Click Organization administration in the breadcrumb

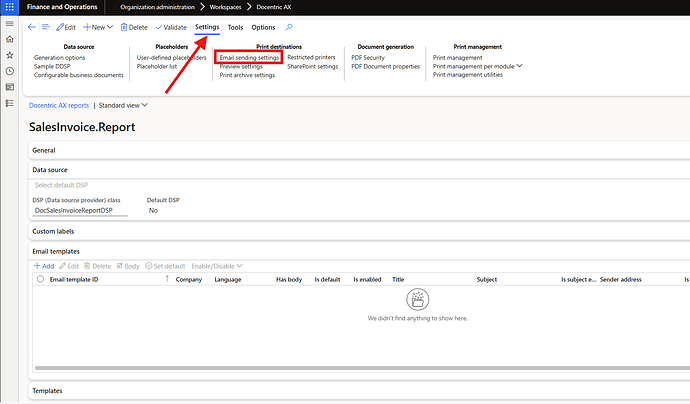[x=157, y=7]
